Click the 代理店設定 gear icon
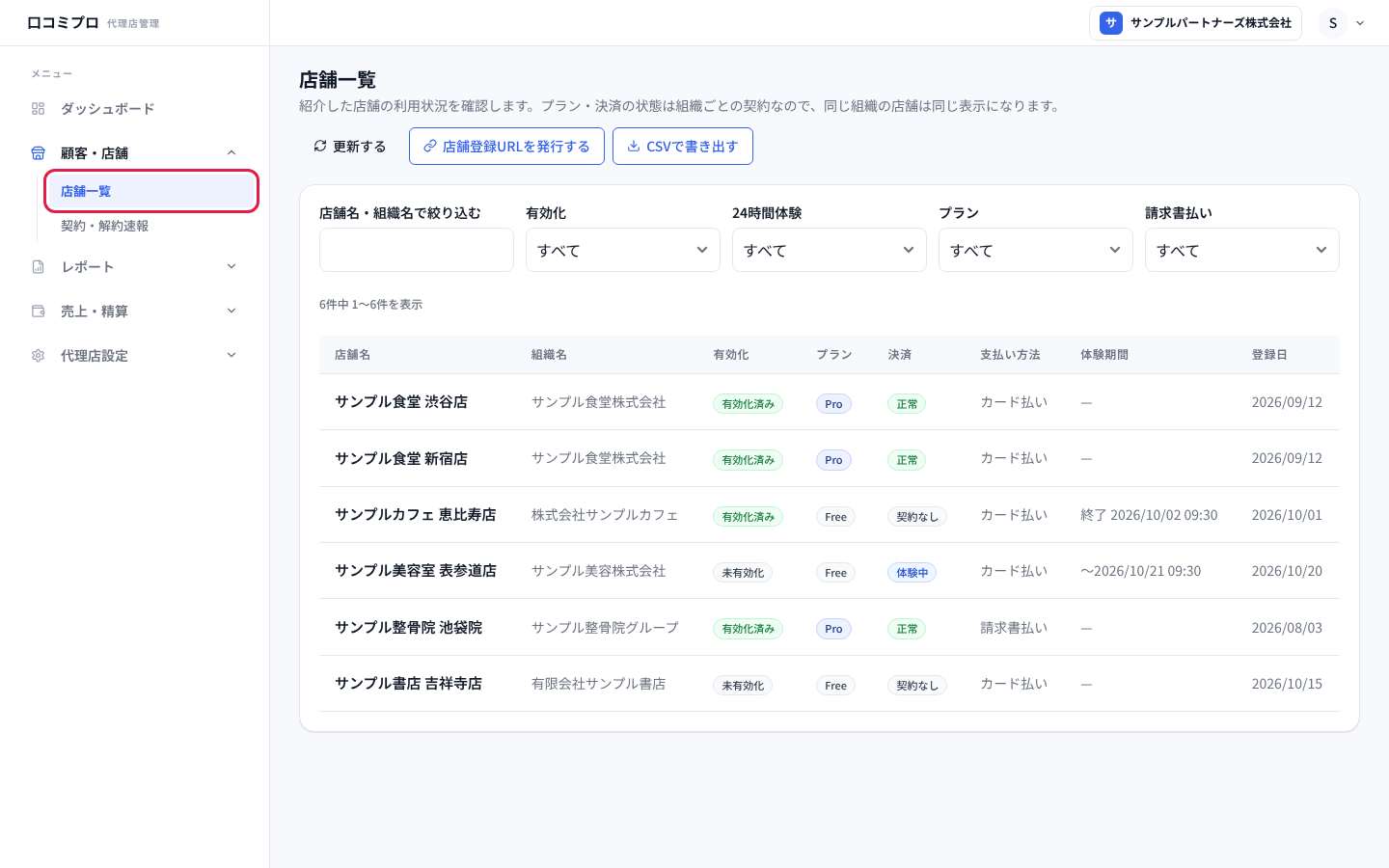The image size is (1389, 868). (39, 356)
